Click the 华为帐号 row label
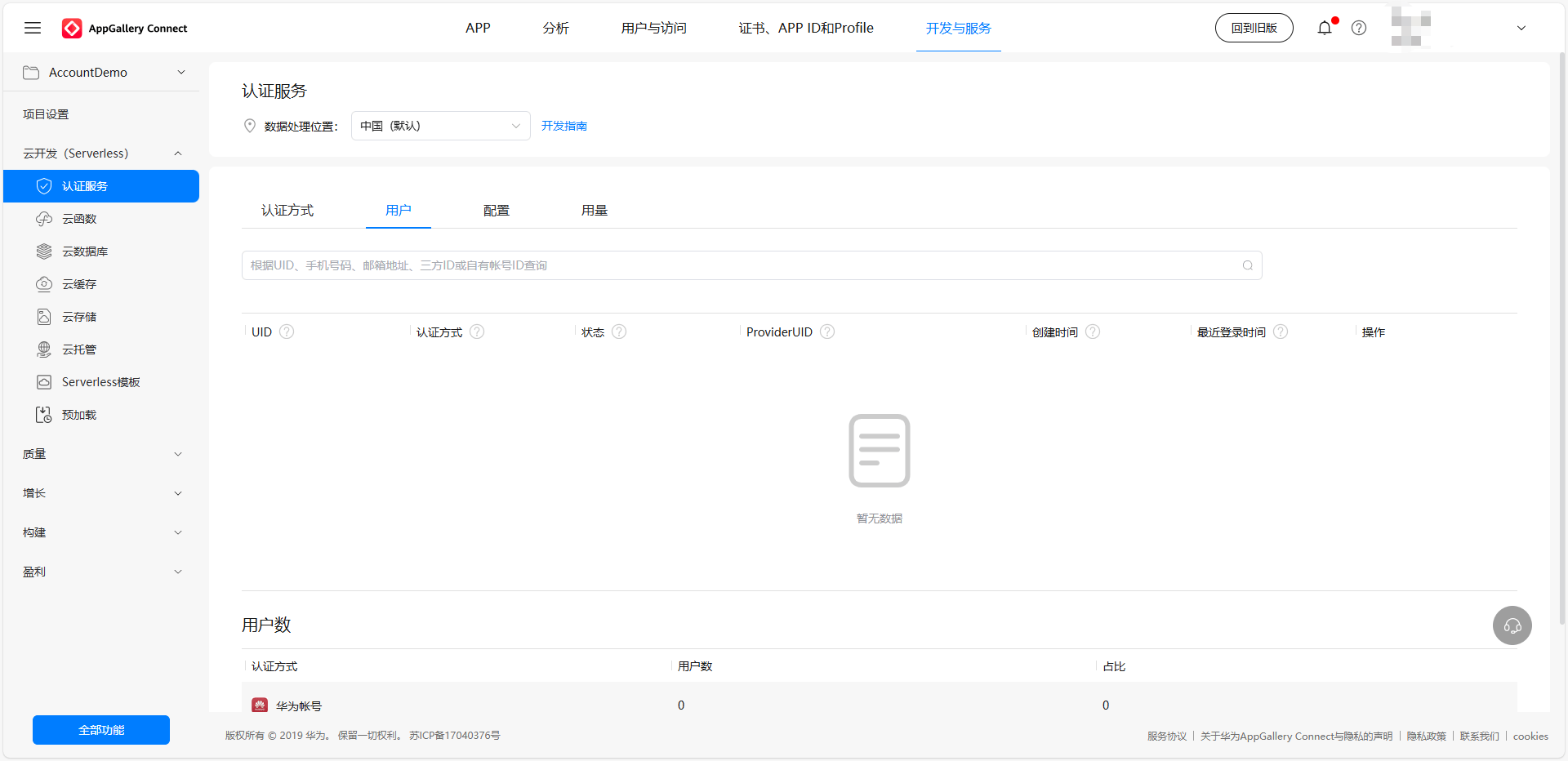The height and width of the screenshot is (761, 1568). point(299,705)
